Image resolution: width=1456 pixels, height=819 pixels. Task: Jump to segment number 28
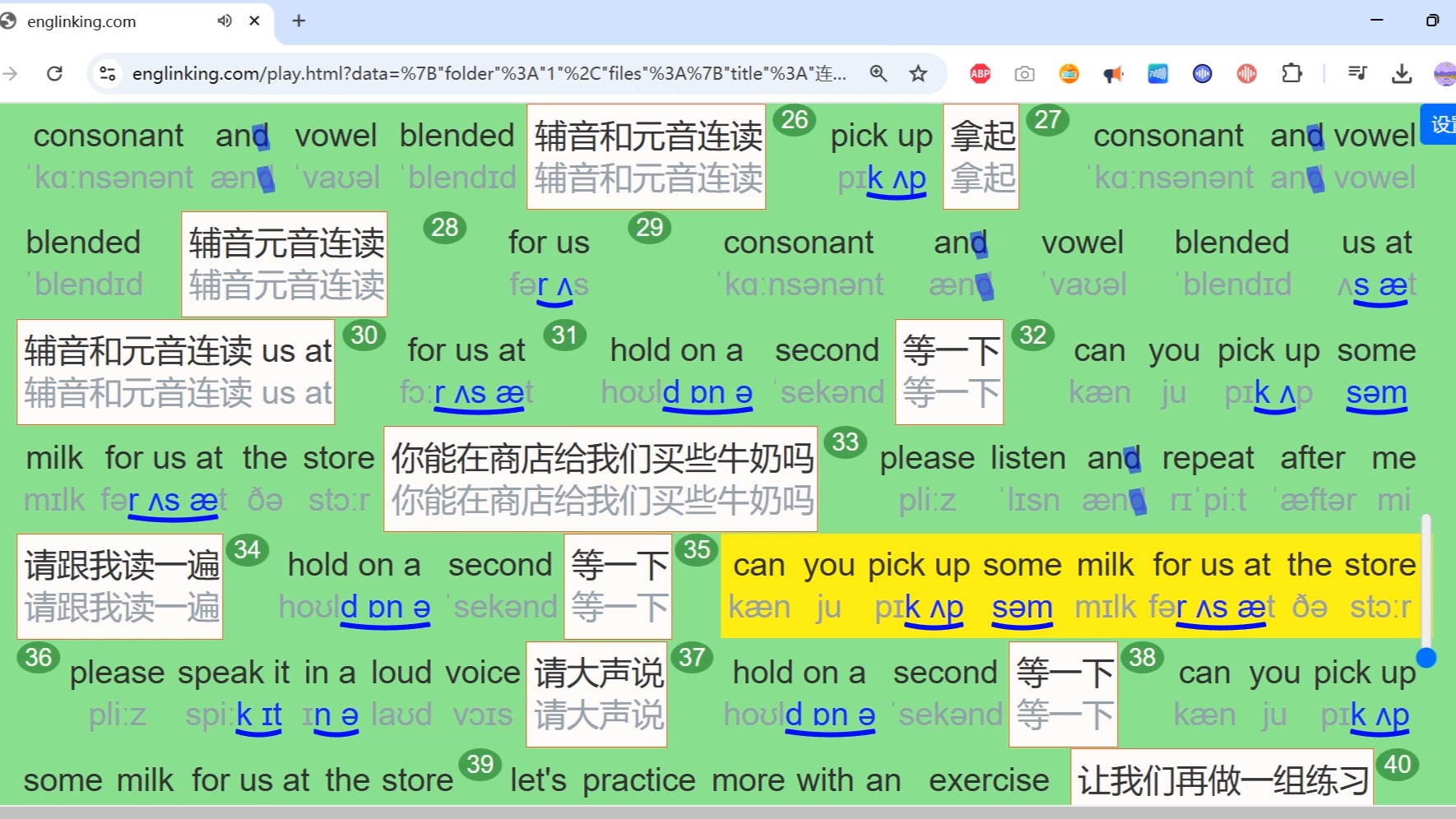click(444, 227)
